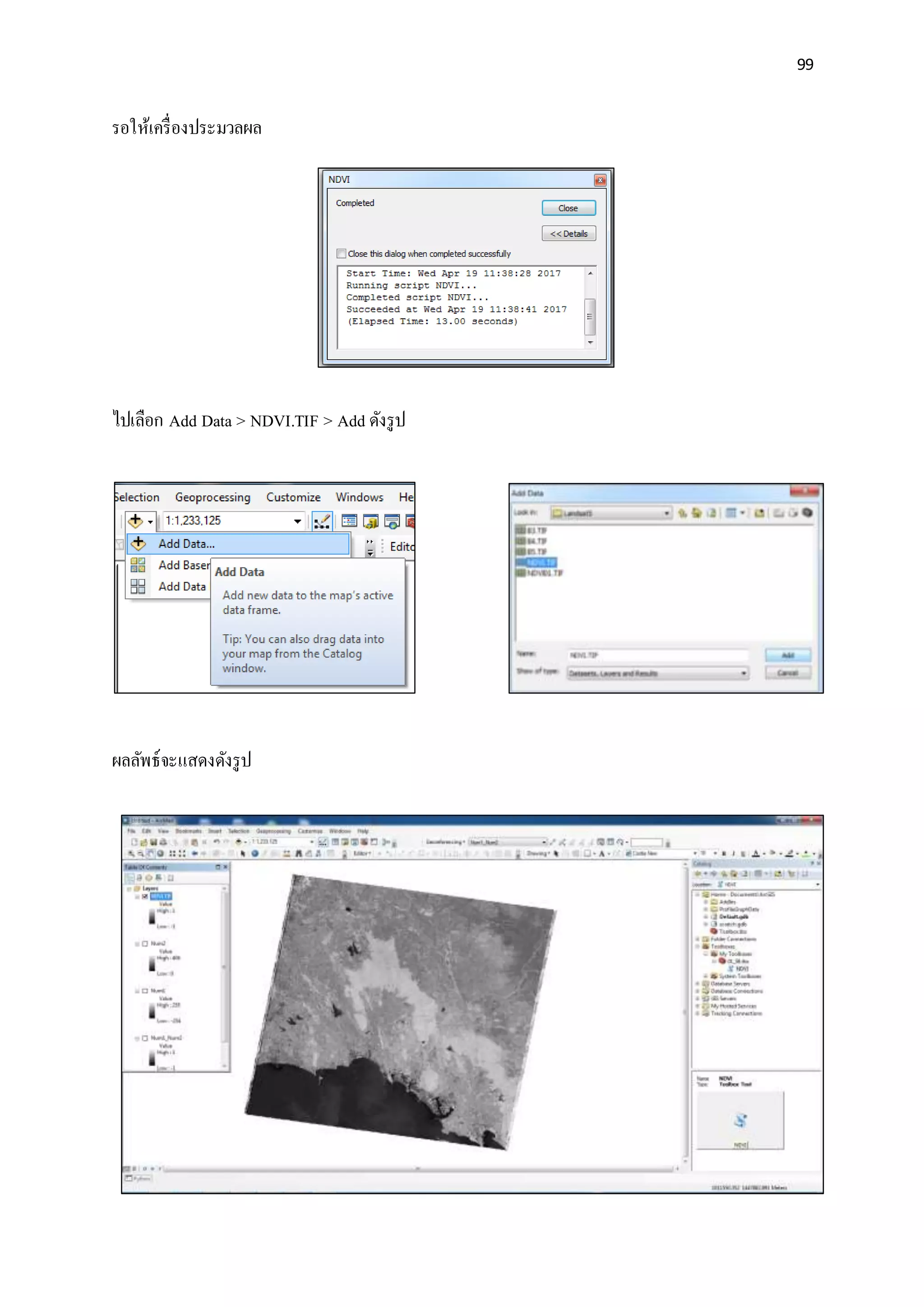The width and height of the screenshot is (924, 1307).
Task: Choose 'Add Data...' in the dropdown menu
Action: click(238, 544)
